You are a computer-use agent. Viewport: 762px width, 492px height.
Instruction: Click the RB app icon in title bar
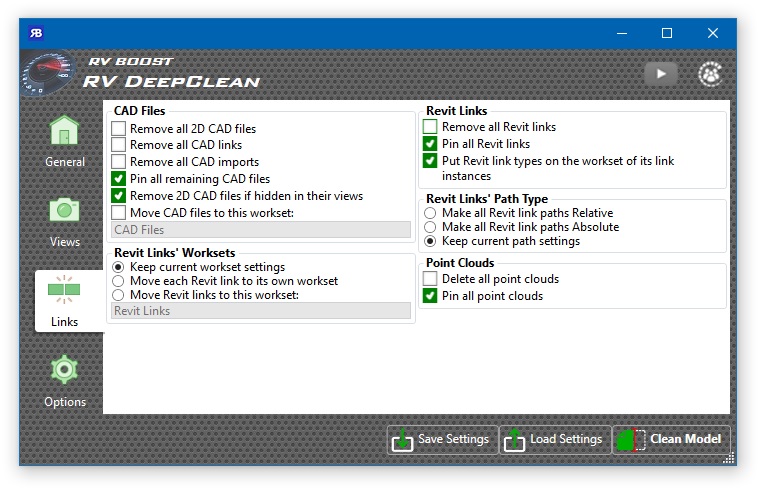coord(36,33)
